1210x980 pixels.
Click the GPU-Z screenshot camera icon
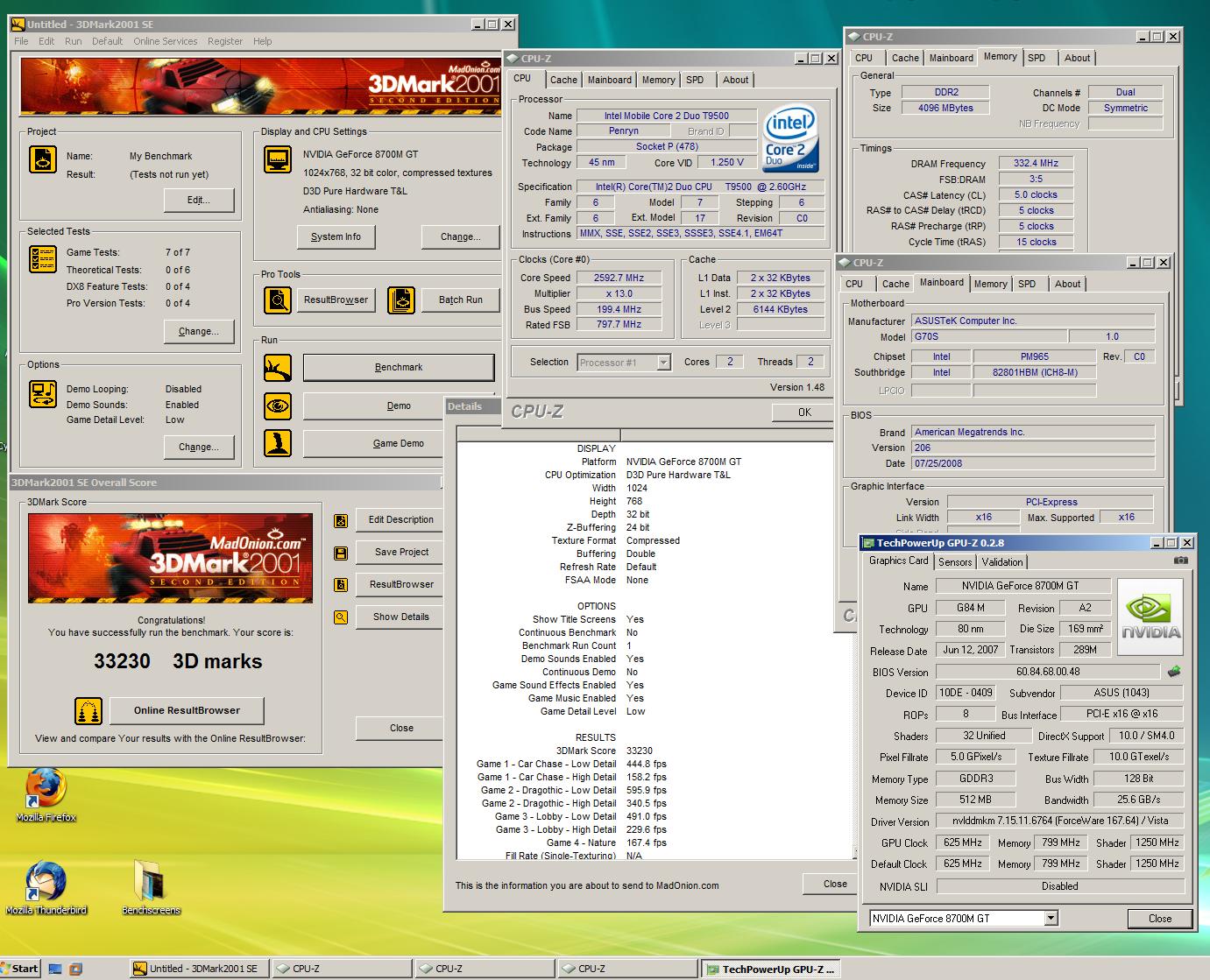[1180, 561]
